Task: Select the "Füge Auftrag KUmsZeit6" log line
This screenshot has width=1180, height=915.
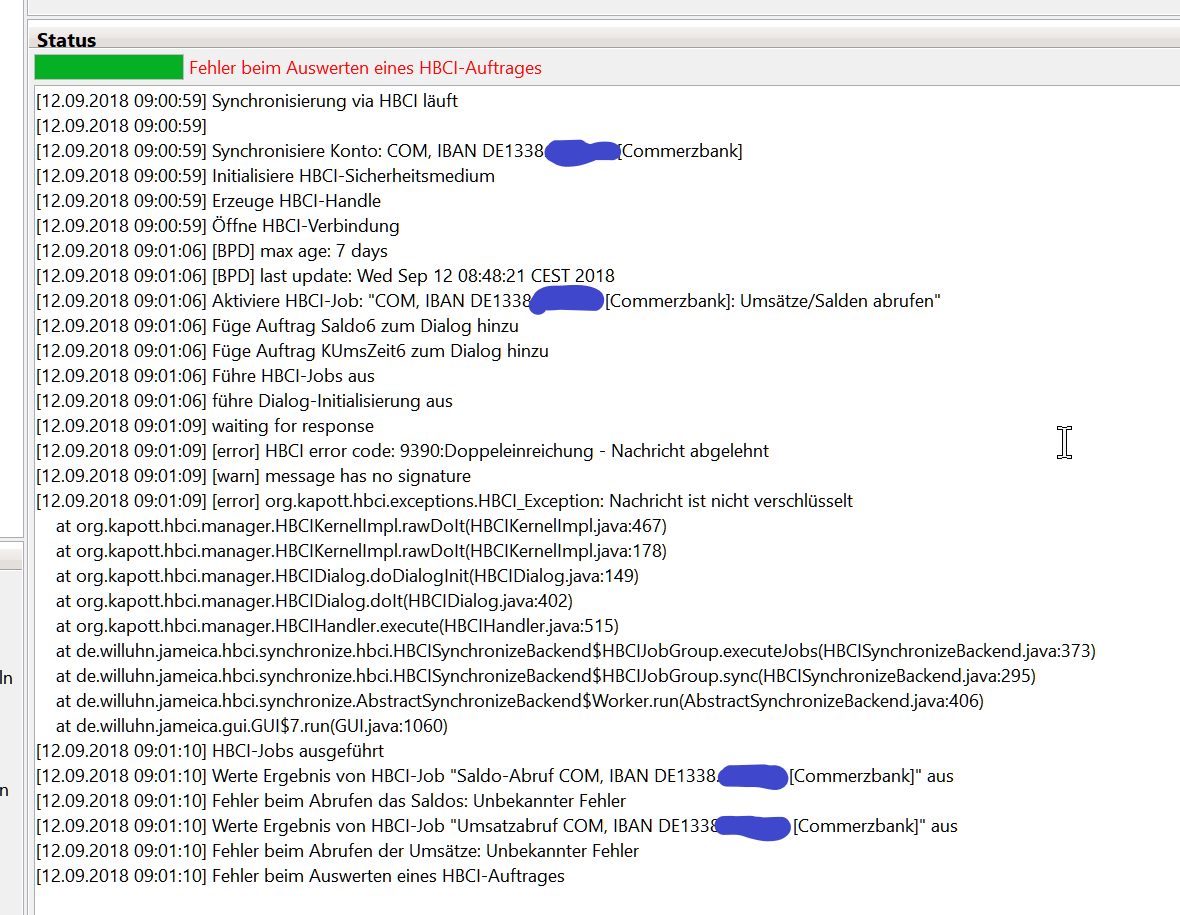Action: (380, 351)
